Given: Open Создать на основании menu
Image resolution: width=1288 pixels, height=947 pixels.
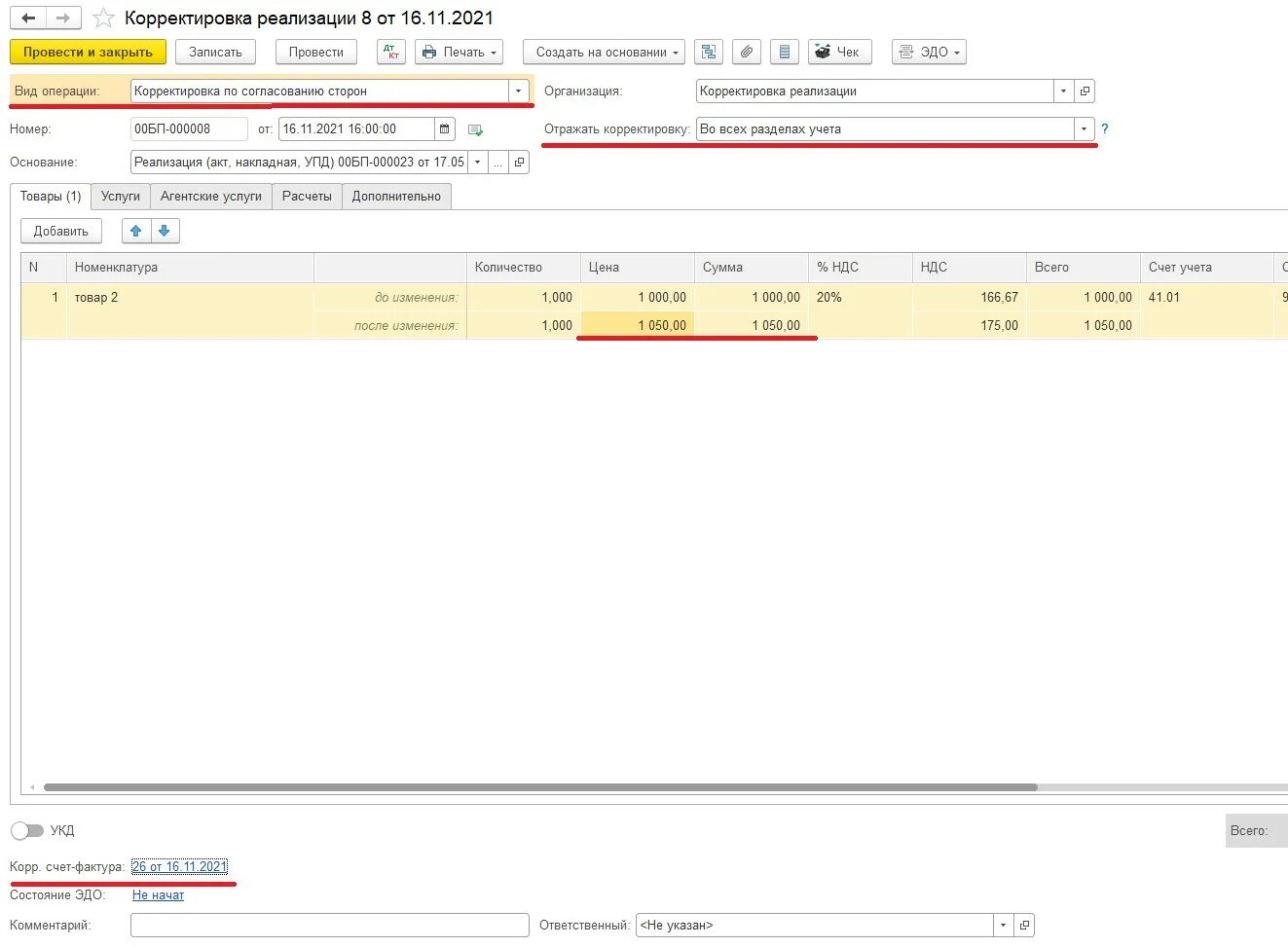Looking at the screenshot, I should (x=604, y=52).
